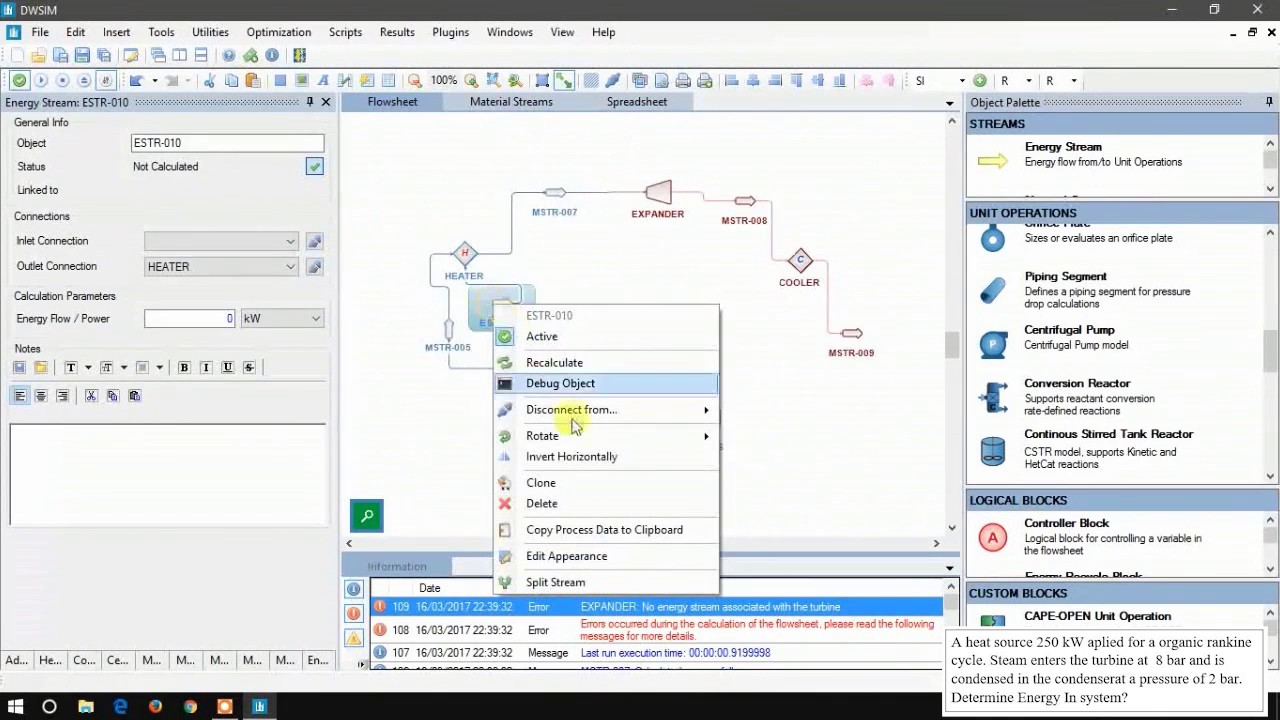Select the EXPANDER unit on the flowsheet
1280x720 pixels.
tap(658, 192)
